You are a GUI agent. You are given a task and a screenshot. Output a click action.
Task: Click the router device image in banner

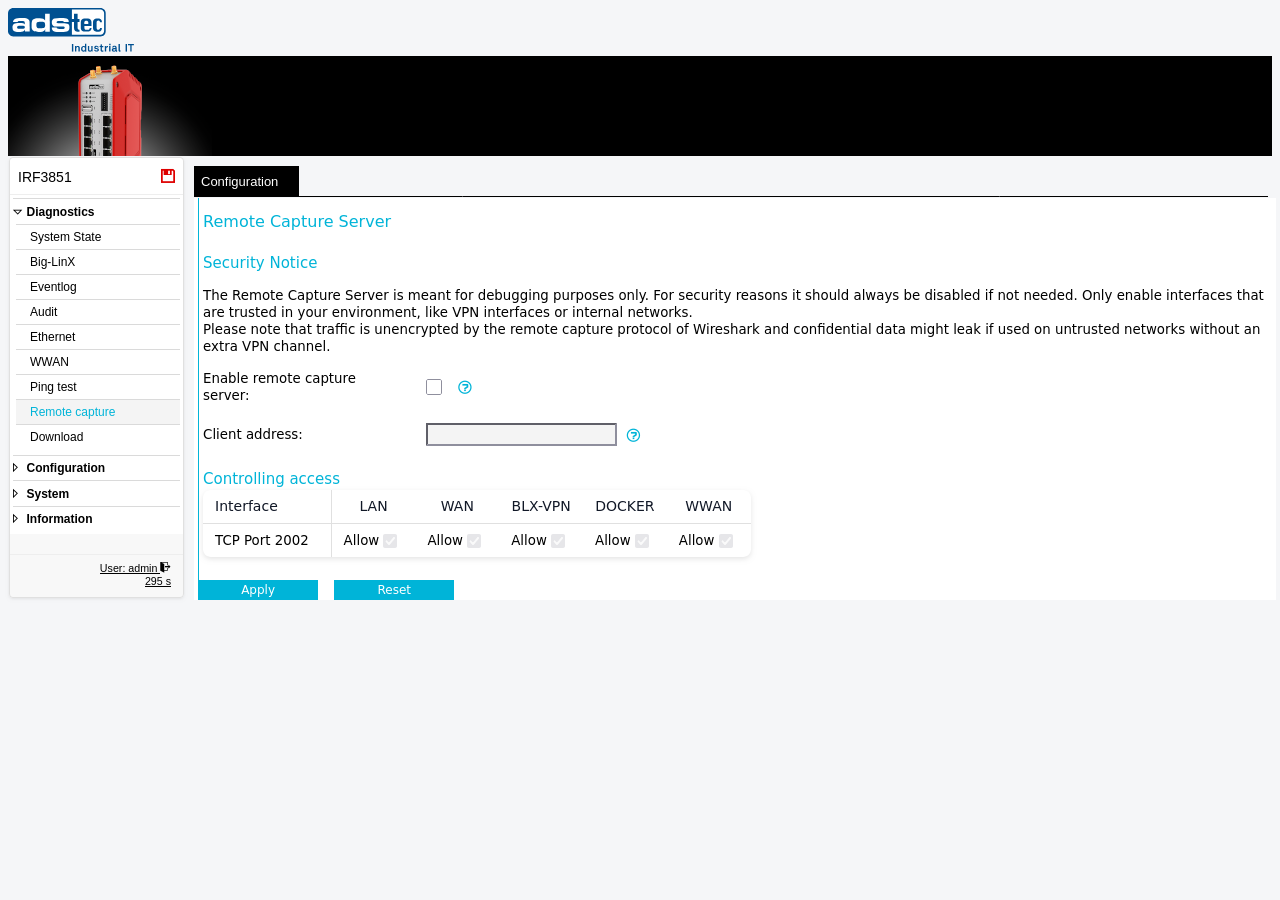click(110, 110)
